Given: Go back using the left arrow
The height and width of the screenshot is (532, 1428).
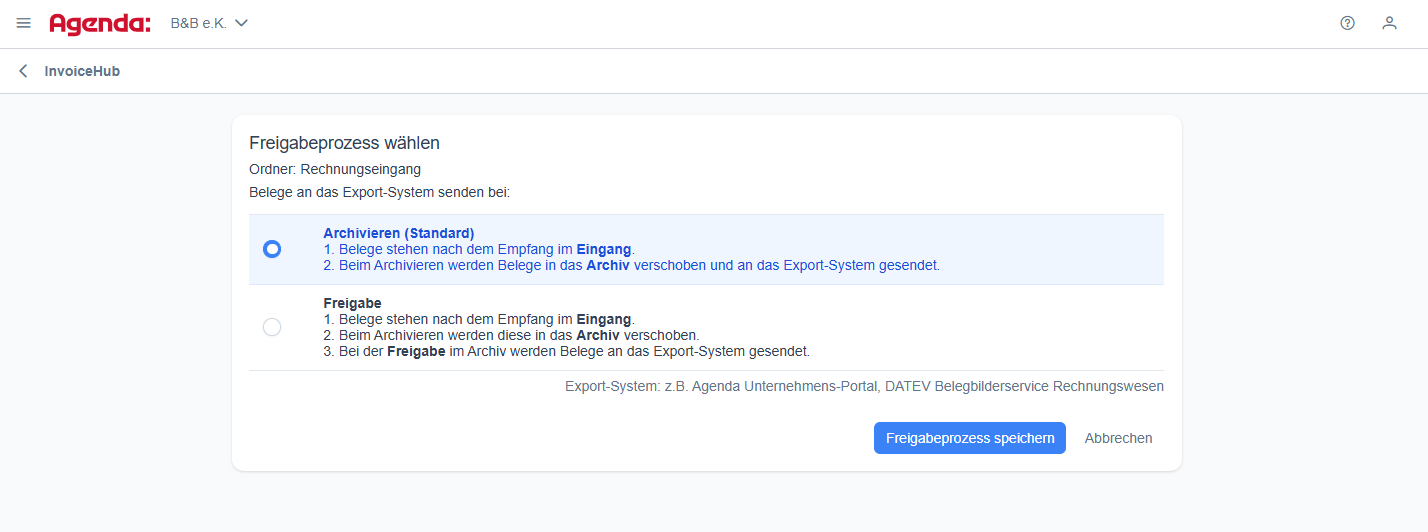Looking at the screenshot, I should point(23,71).
